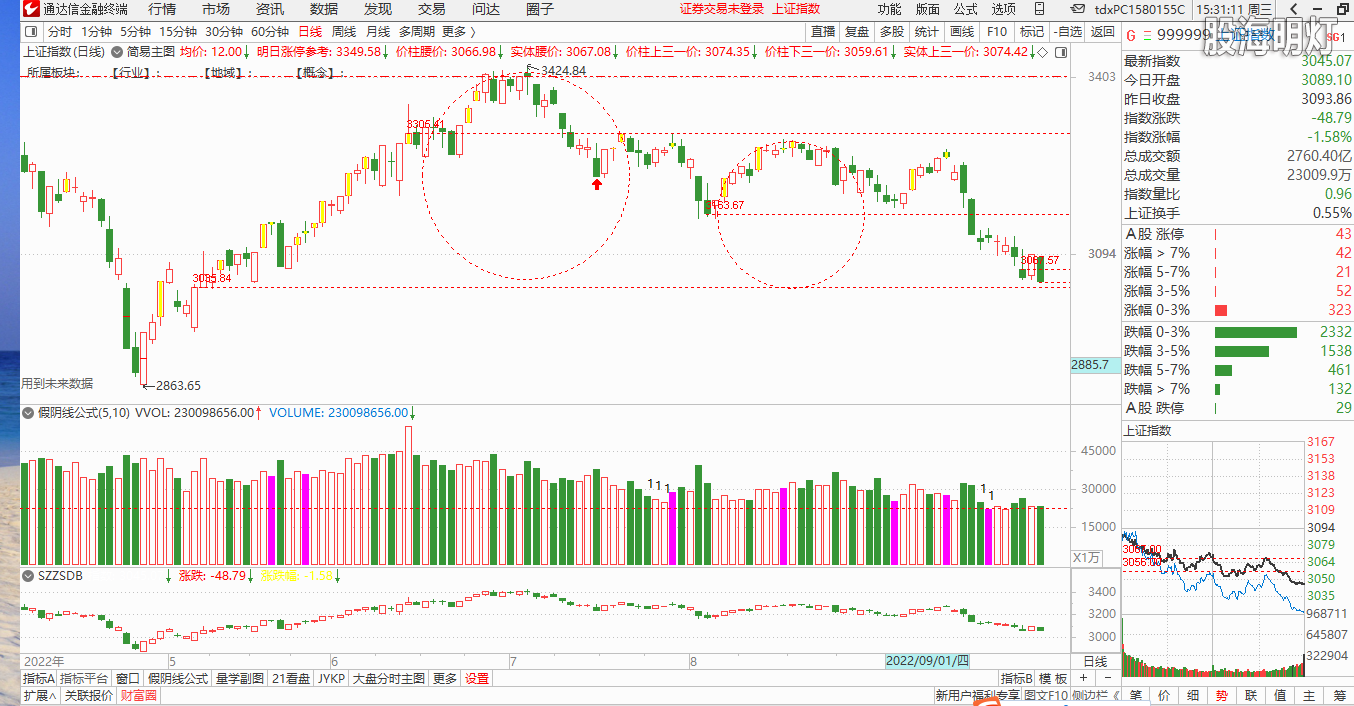
Task: Click the small icon left of 分时
Action: [x=30, y=32]
